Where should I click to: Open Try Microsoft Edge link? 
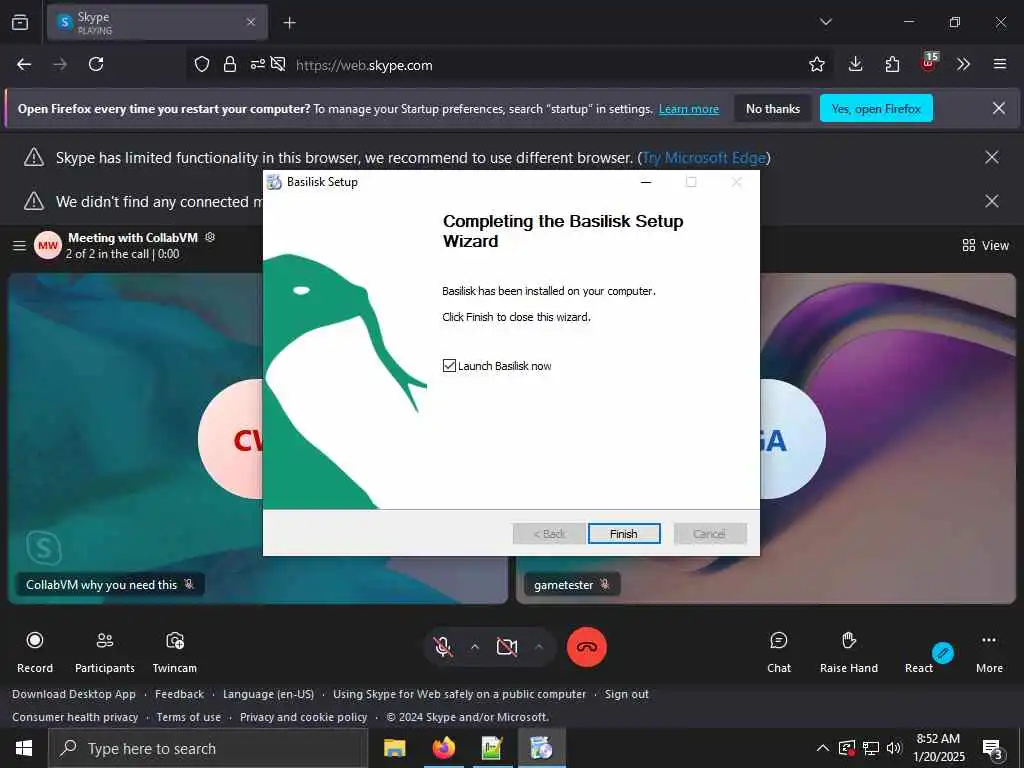click(x=704, y=157)
